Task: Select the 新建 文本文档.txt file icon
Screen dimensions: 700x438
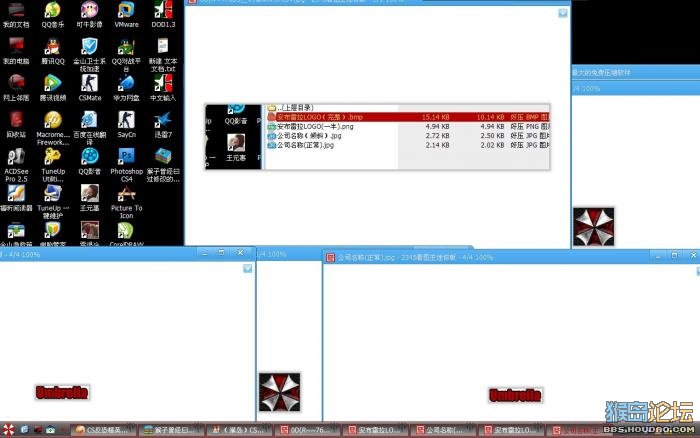Action: (x=163, y=55)
